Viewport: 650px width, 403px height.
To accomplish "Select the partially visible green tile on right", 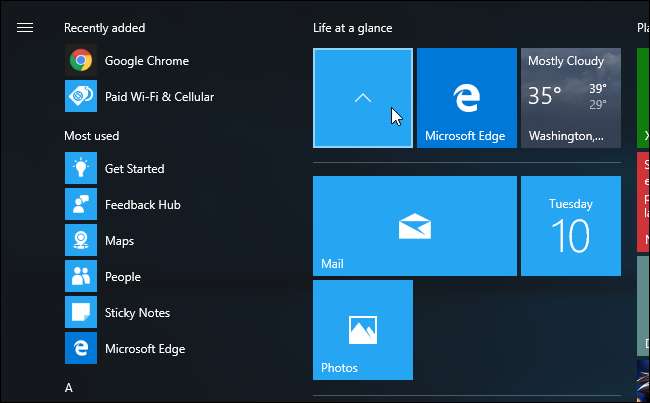I will pyautogui.click(x=643, y=98).
